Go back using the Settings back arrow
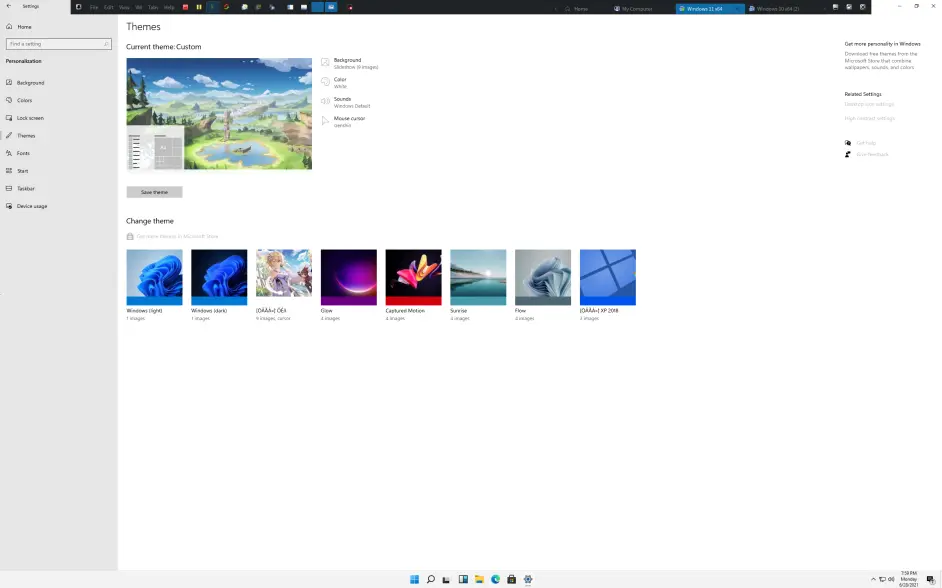 pyautogui.click(x=8, y=7)
